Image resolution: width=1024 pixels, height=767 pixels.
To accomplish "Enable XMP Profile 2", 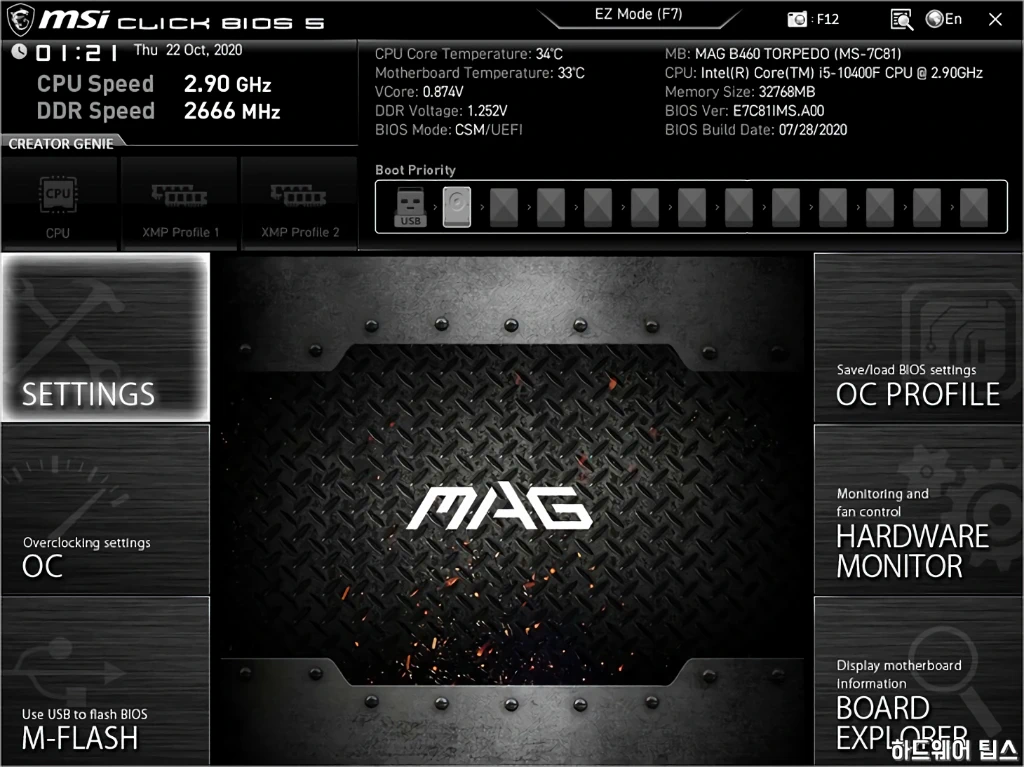I will pyautogui.click(x=299, y=204).
